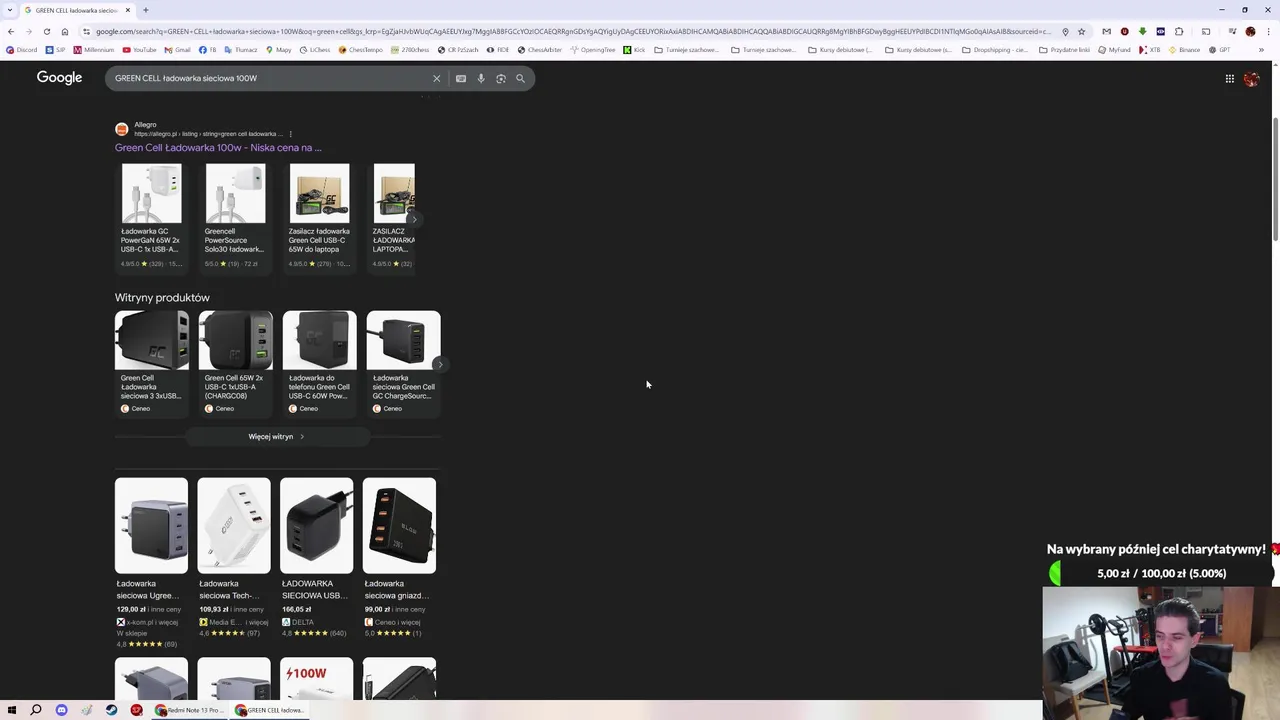
Task: Open the browser home page
Action: [x=65, y=31]
